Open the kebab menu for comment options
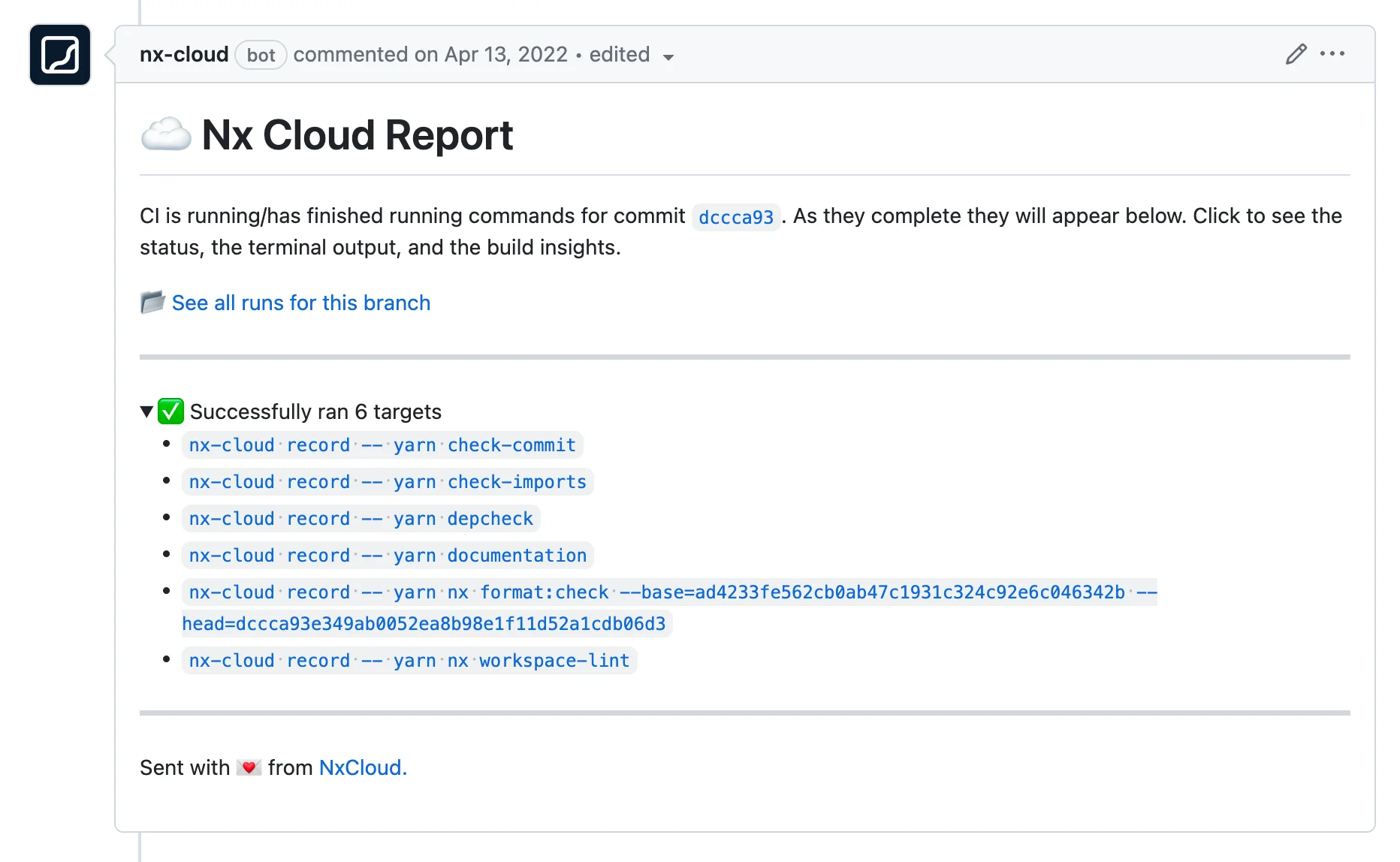 pyautogui.click(x=1332, y=53)
